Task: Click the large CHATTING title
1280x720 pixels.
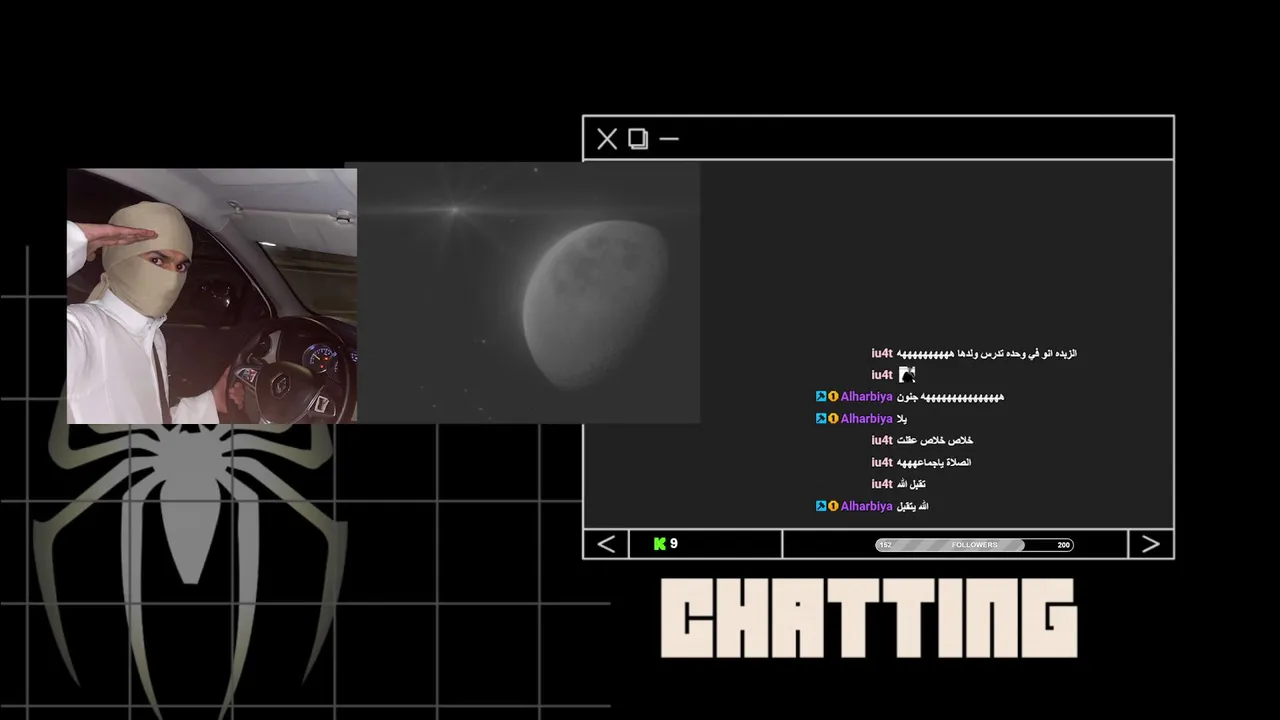Action: (869, 618)
